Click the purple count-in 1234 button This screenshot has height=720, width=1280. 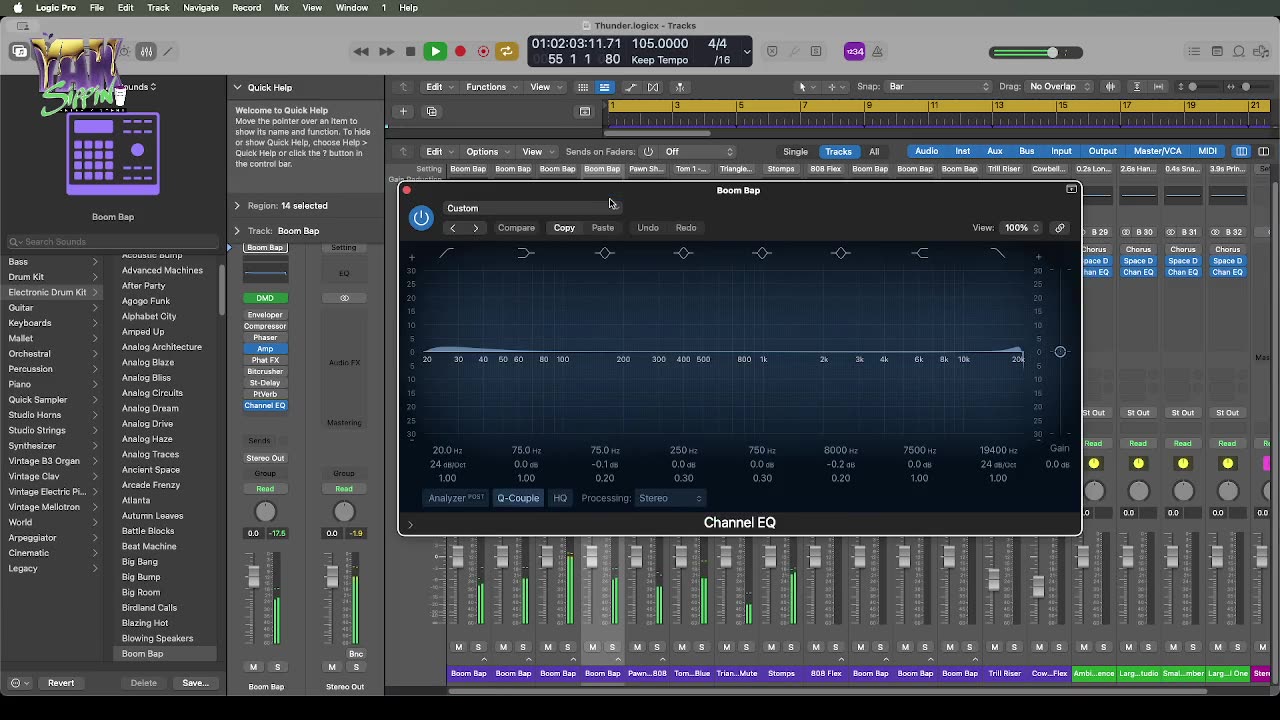pyautogui.click(x=854, y=52)
